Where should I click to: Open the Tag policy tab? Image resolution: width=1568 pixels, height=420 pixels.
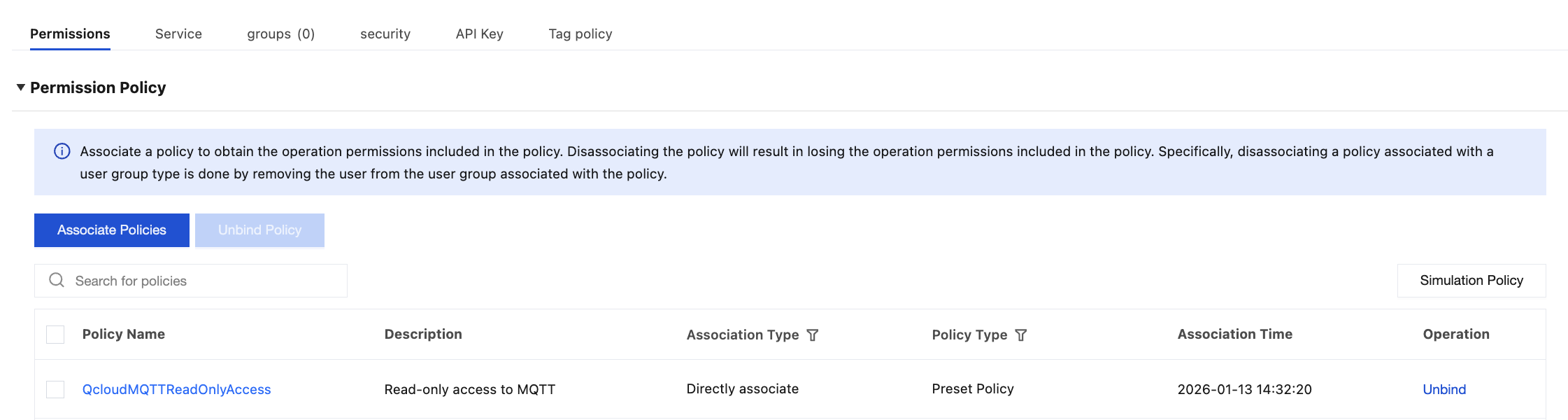[x=580, y=34]
